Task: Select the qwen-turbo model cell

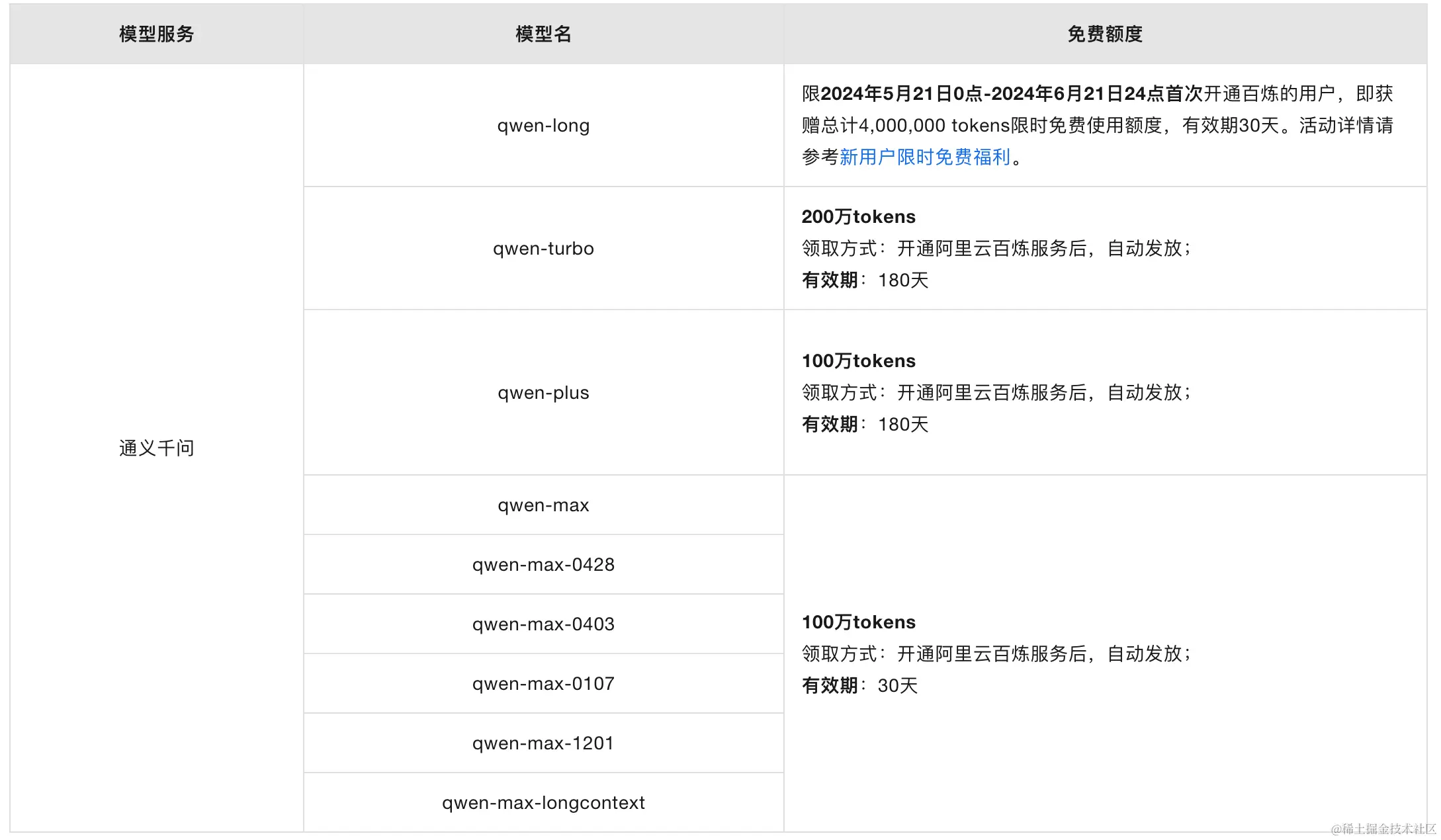Action: [543, 249]
